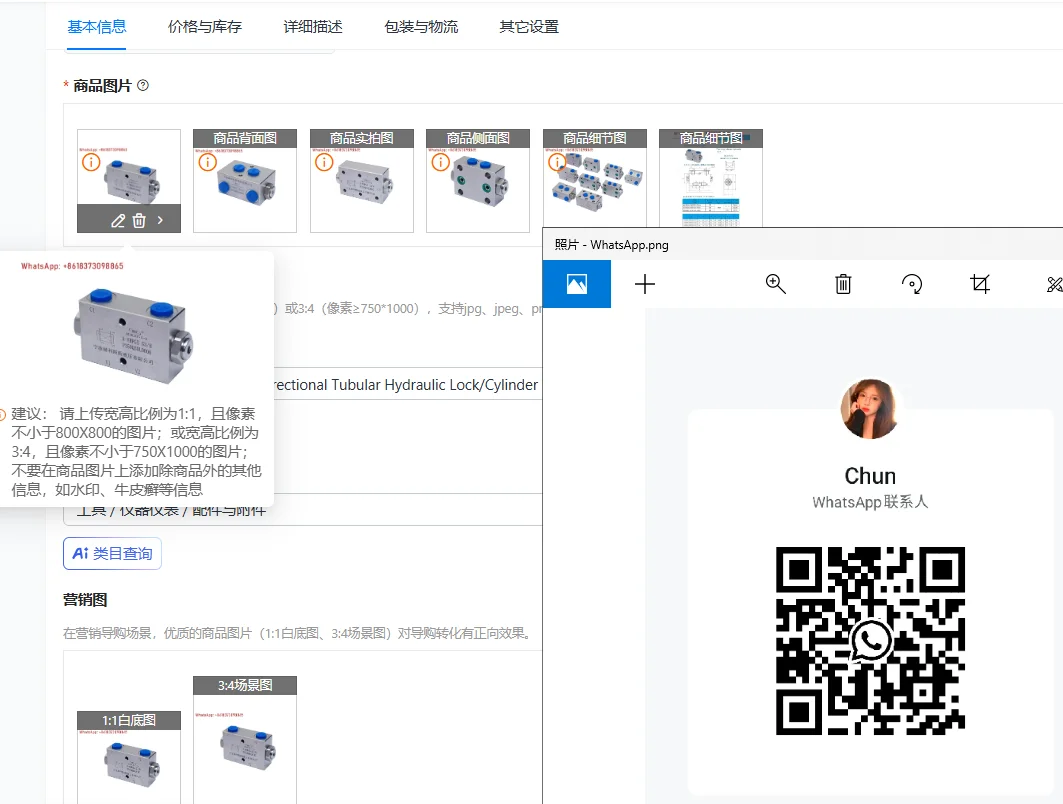Click the pencil edit icon on first product image
This screenshot has width=1063, height=804.
click(x=118, y=220)
